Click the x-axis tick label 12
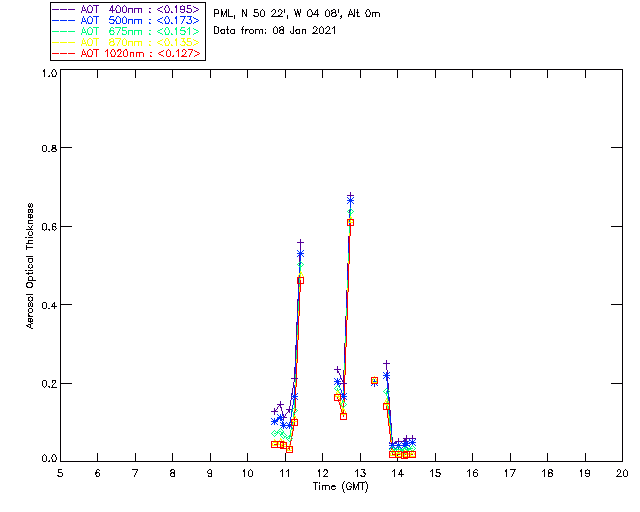The height and width of the screenshot is (512, 640). [x=322, y=473]
